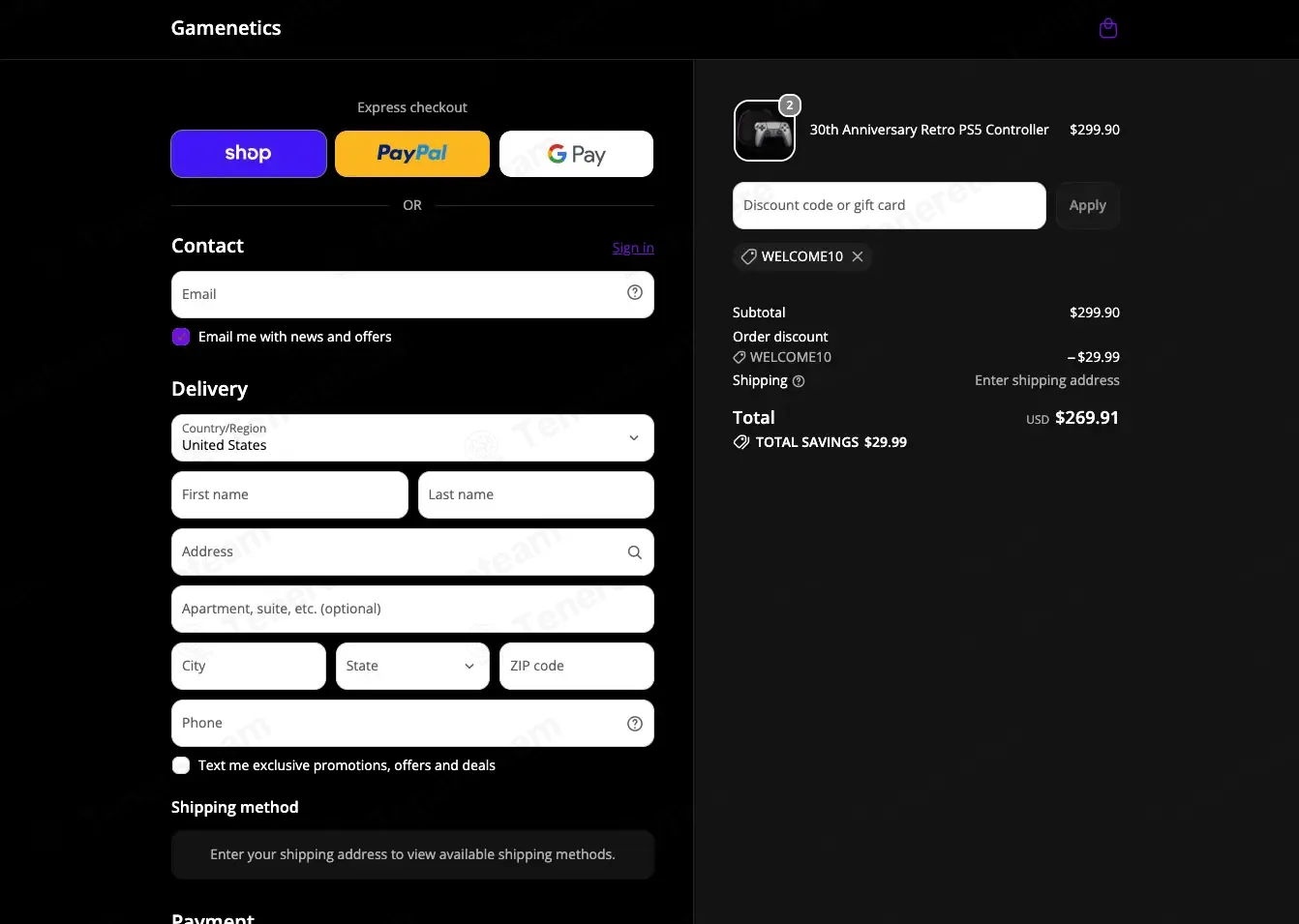Open the Country/Region dropdown
Image resolution: width=1299 pixels, height=924 pixels.
click(412, 438)
